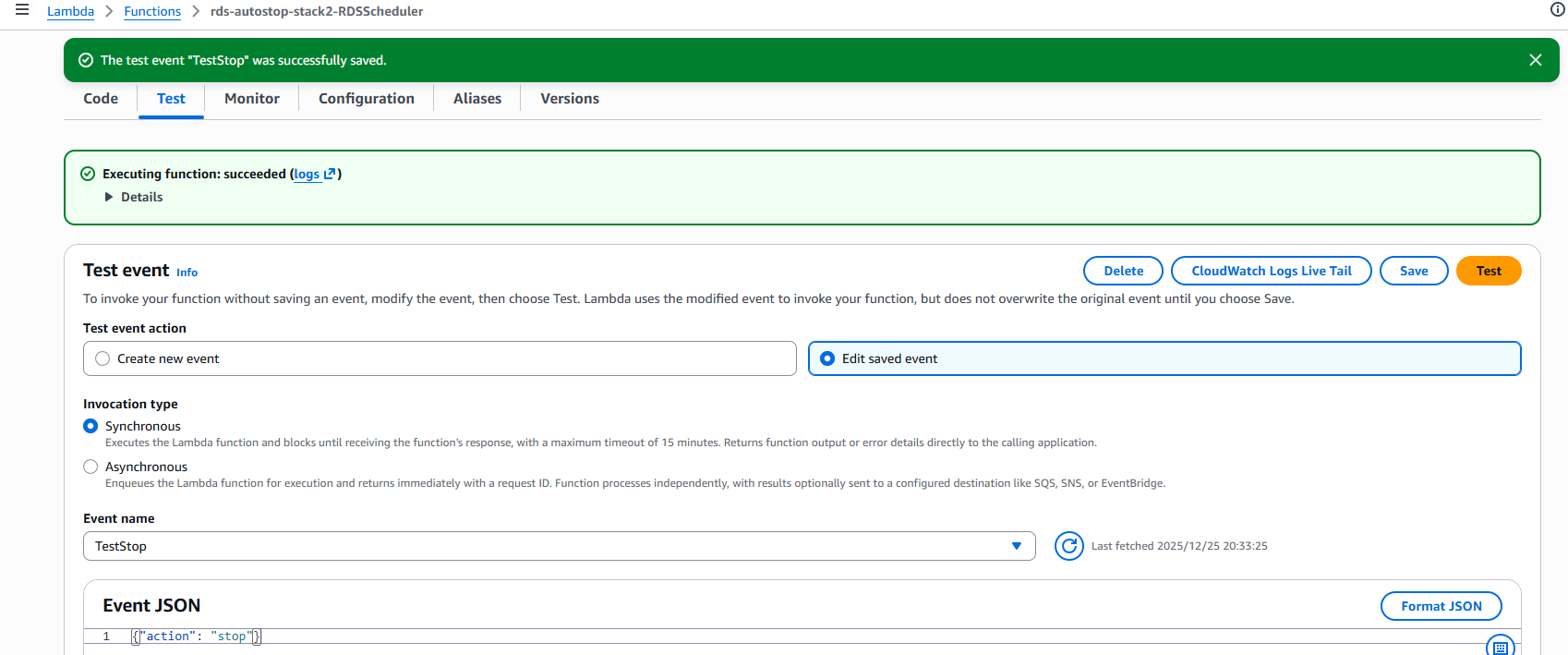The width and height of the screenshot is (1568, 655).
Task: Click the Format JSON button
Action: click(1441, 606)
